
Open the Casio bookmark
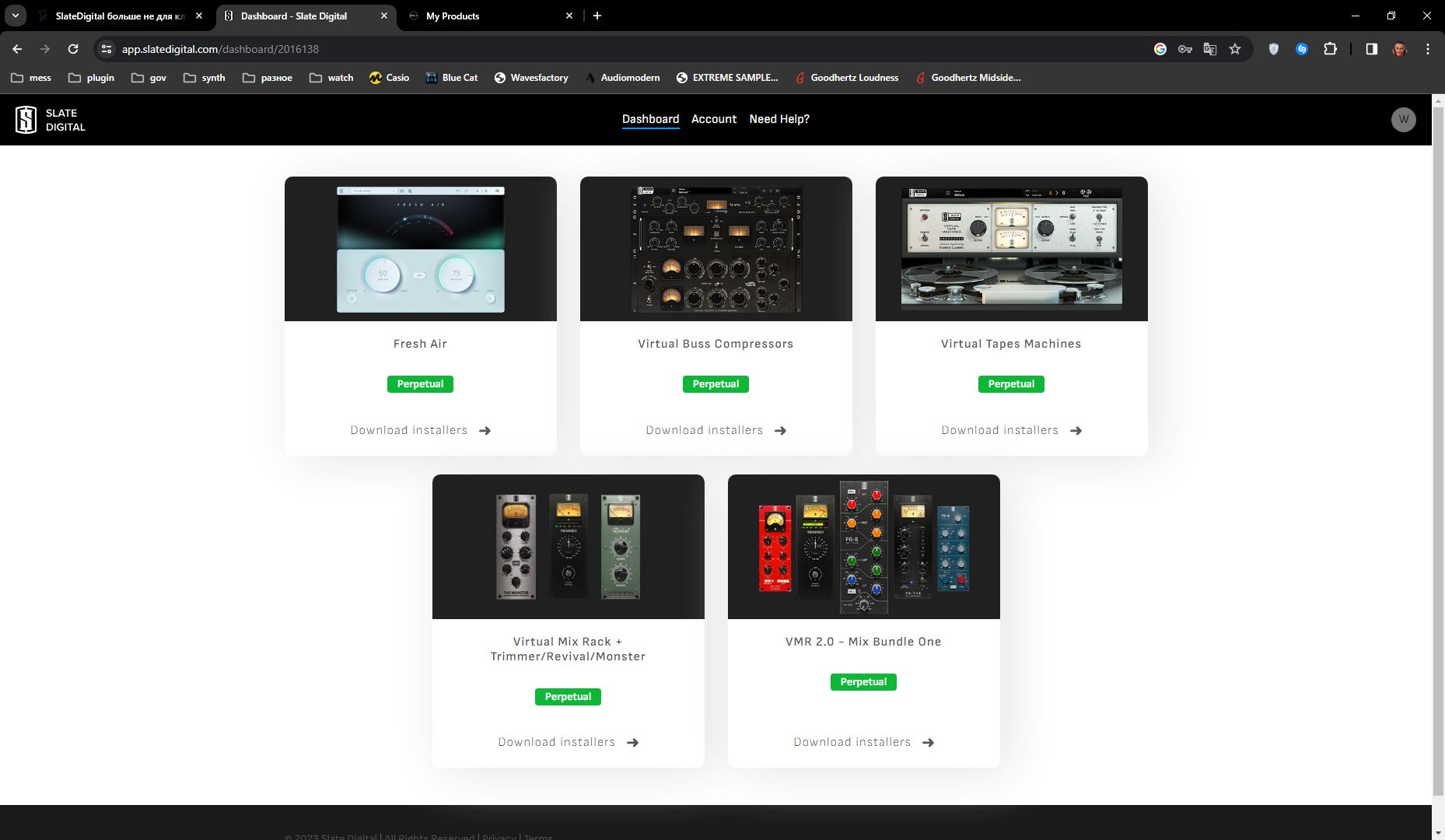390,78
